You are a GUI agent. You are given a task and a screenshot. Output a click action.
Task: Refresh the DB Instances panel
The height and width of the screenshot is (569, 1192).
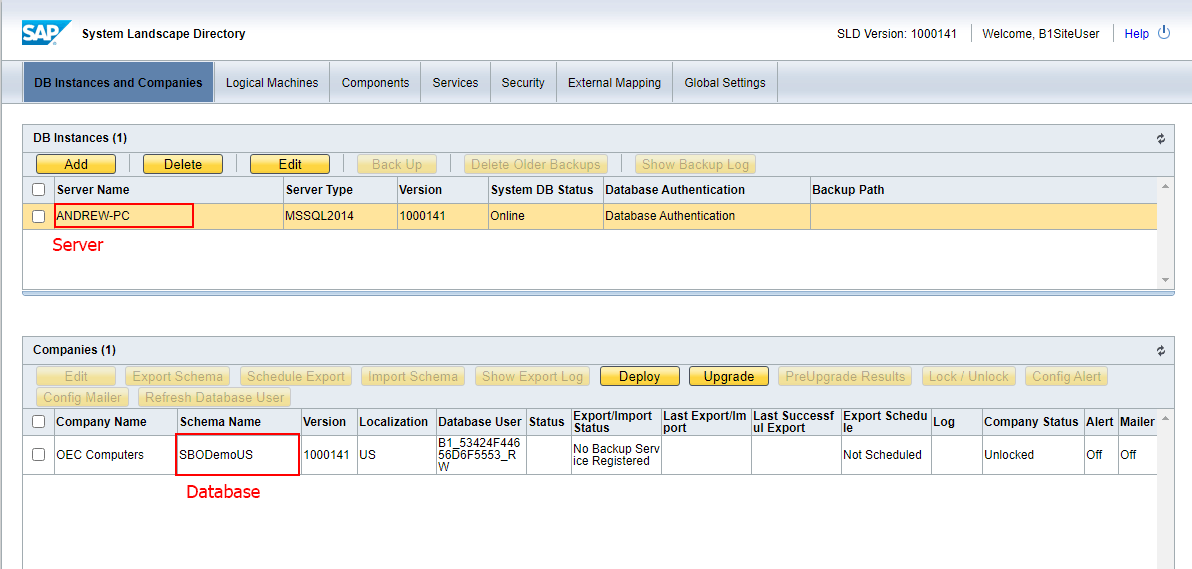(x=1161, y=139)
